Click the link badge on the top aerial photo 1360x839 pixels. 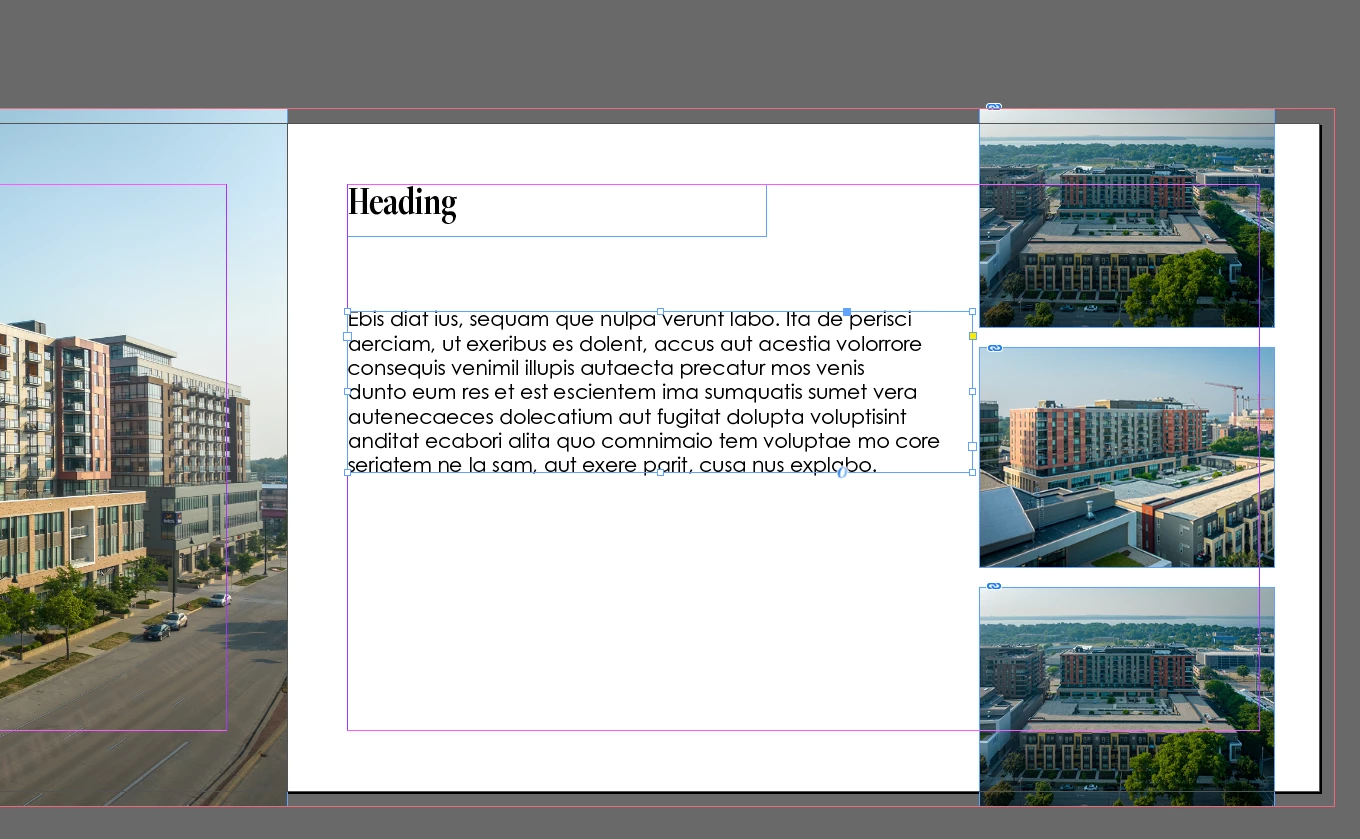coord(994,107)
